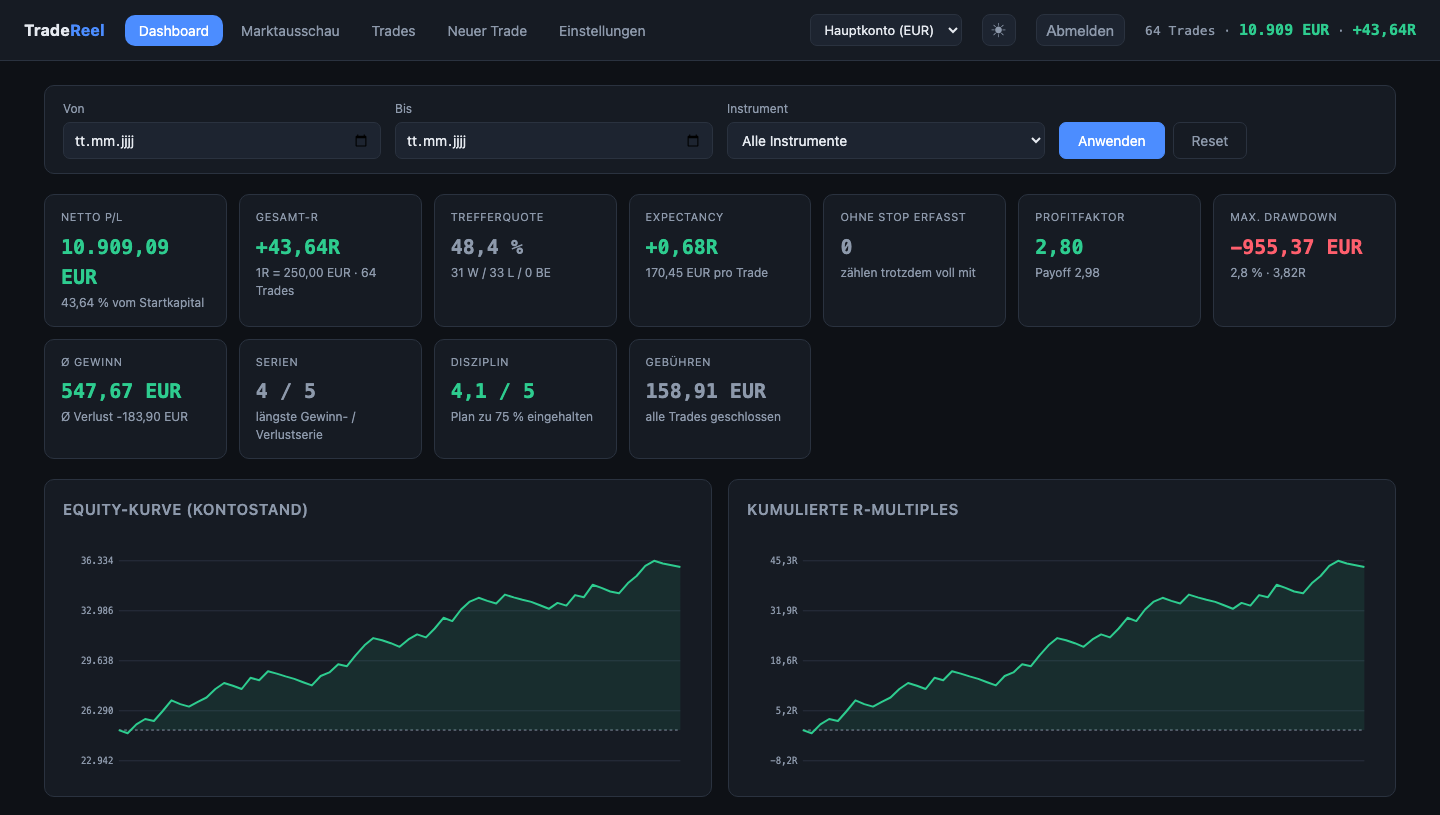Viewport: 1440px width, 815px height.
Task: Click the text 'Payoff 2,98'
Action: 1067,272
